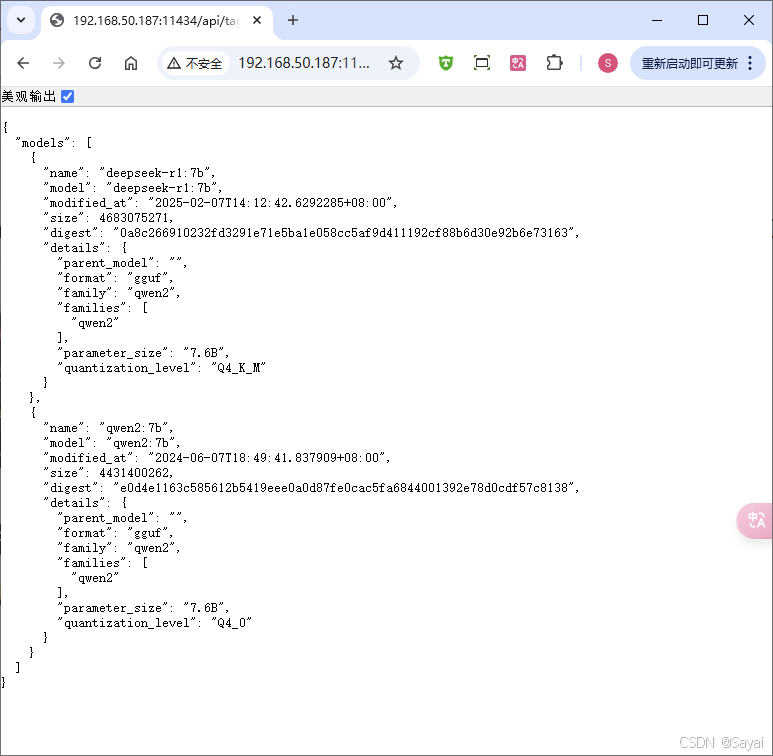This screenshot has width=773, height=756.
Task: Click 重新启动即可更新 update button
Action: coord(690,63)
